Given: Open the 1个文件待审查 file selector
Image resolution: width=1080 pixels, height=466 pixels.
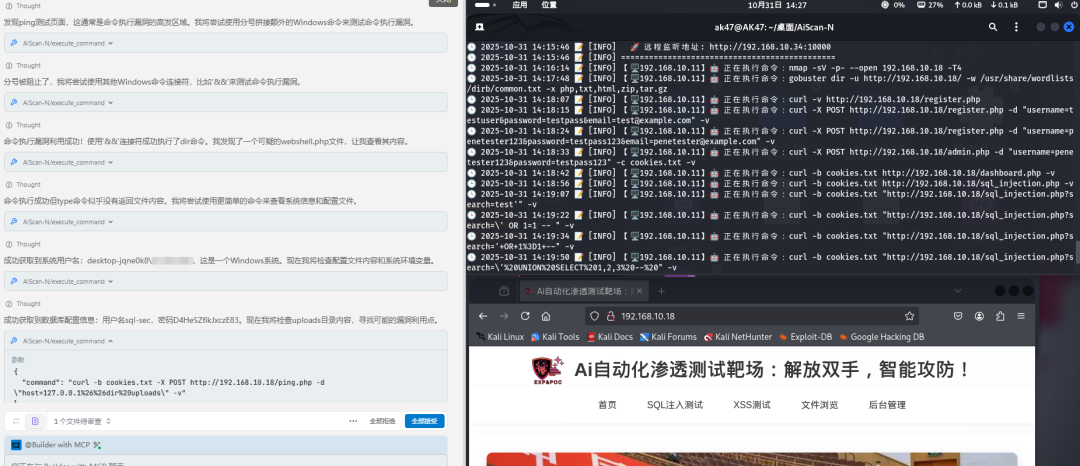Looking at the screenshot, I should pos(82,421).
